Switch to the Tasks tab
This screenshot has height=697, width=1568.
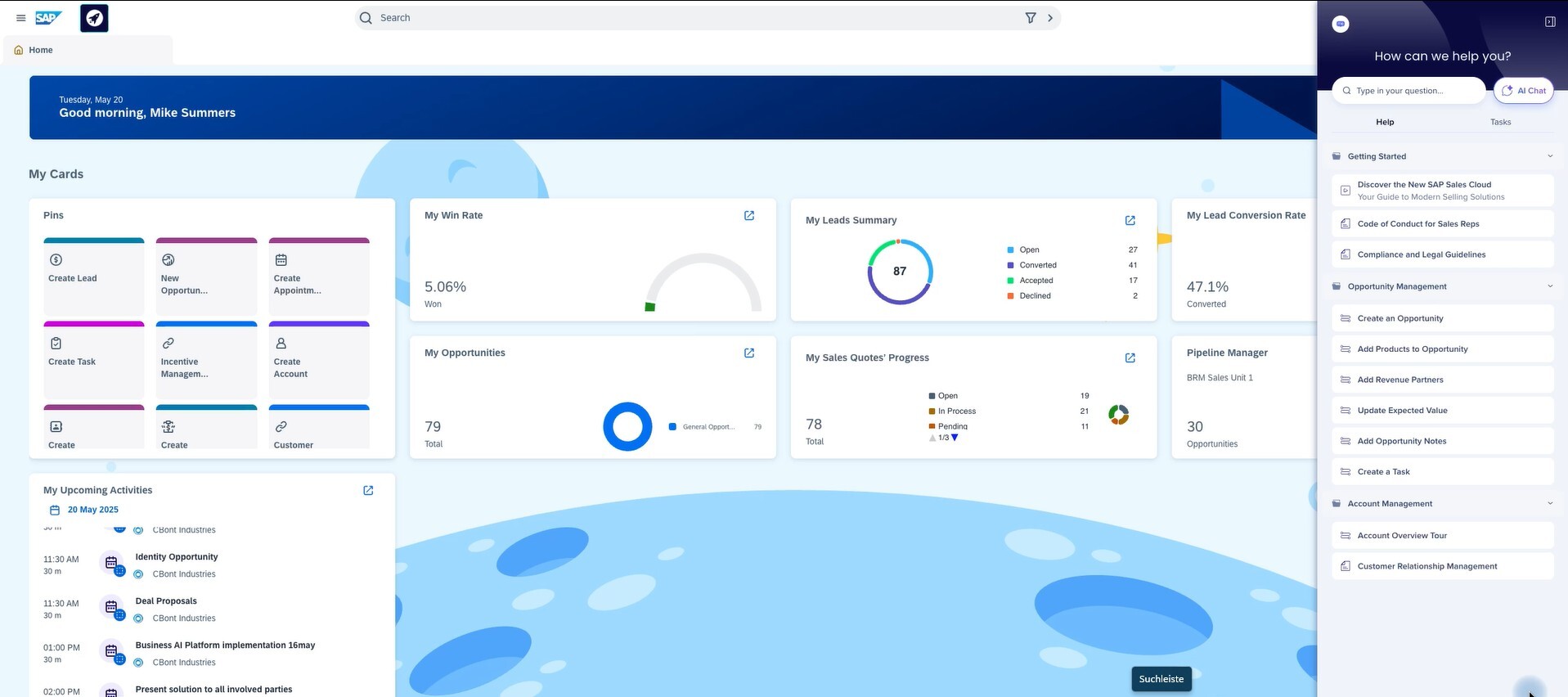[1500, 123]
